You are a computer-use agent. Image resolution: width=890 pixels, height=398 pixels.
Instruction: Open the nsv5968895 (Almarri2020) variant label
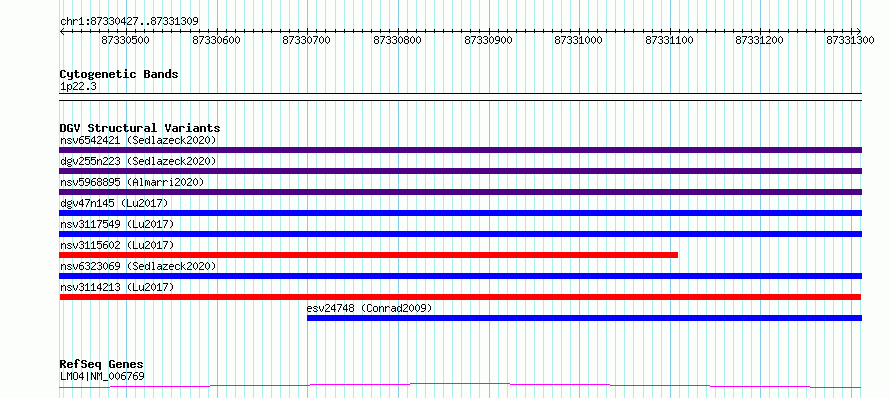click(132, 182)
